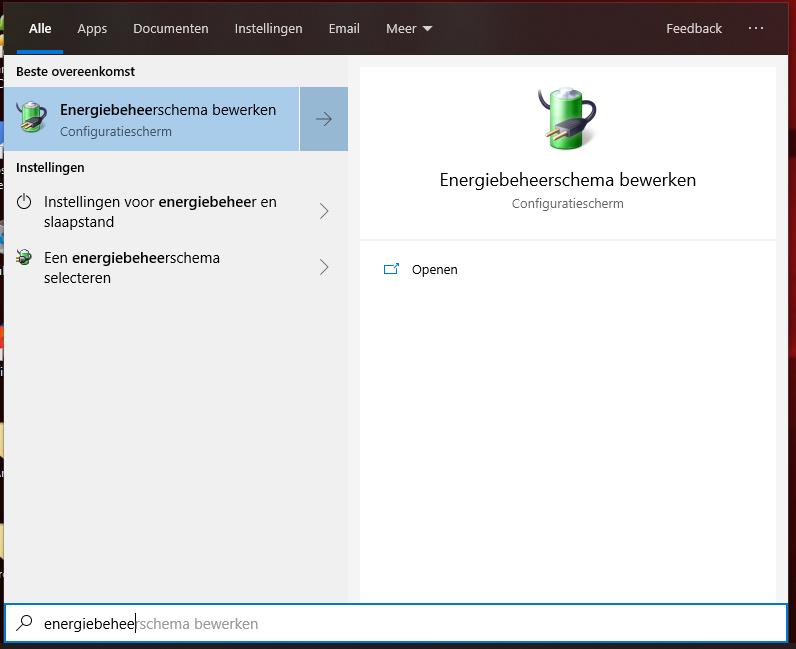The height and width of the screenshot is (649, 796).
Task: Click the Openen link in the preview pane
Action: pos(434,269)
